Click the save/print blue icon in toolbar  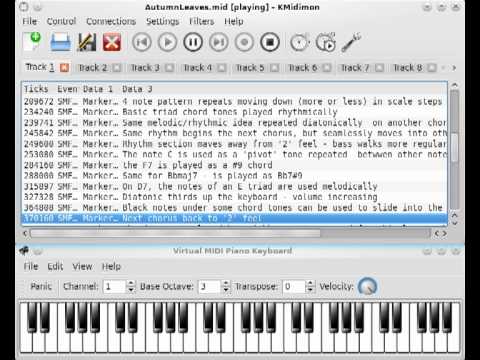pyautogui.click(x=60, y=42)
